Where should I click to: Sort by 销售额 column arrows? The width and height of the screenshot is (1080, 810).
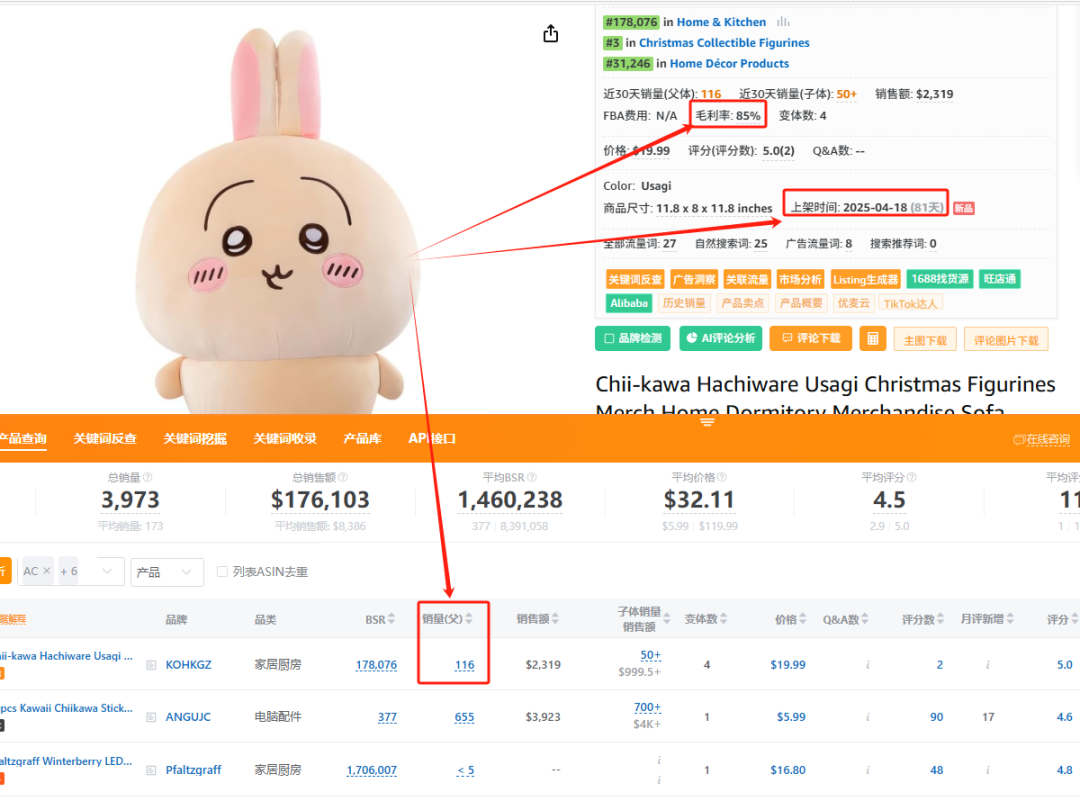(555, 619)
